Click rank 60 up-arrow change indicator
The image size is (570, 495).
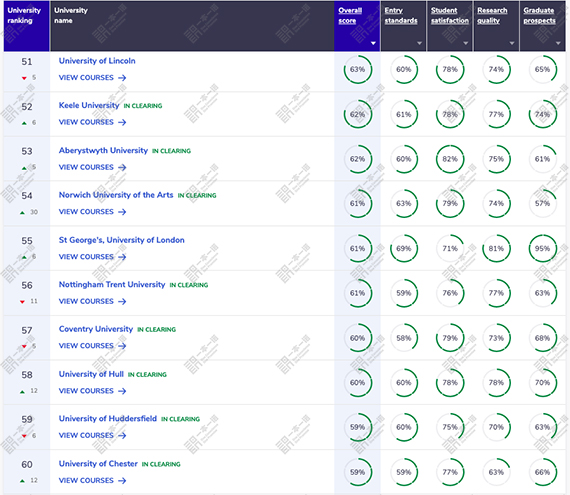point(22,481)
